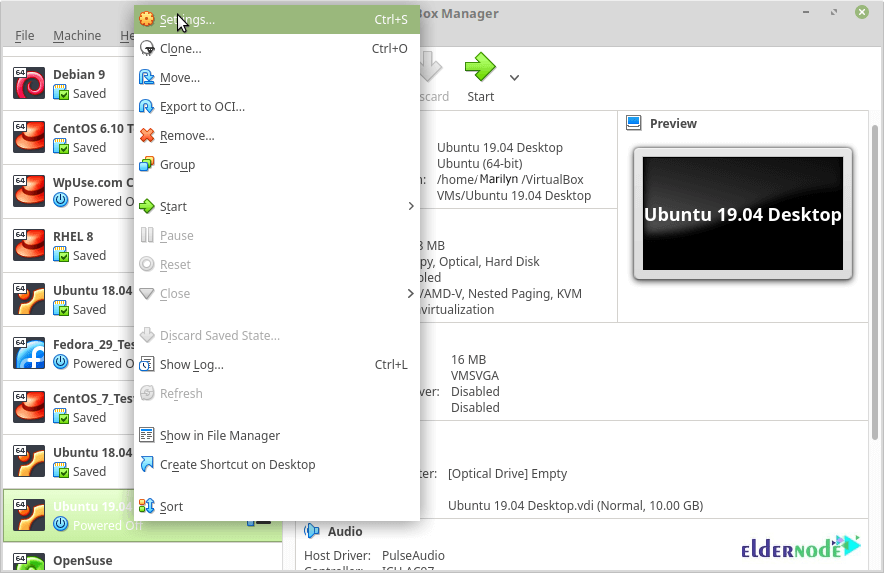Click the Ubuntu (64-bit) operating system value
Image resolution: width=884 pixels, height=573 pixels.
click(480, 164)
